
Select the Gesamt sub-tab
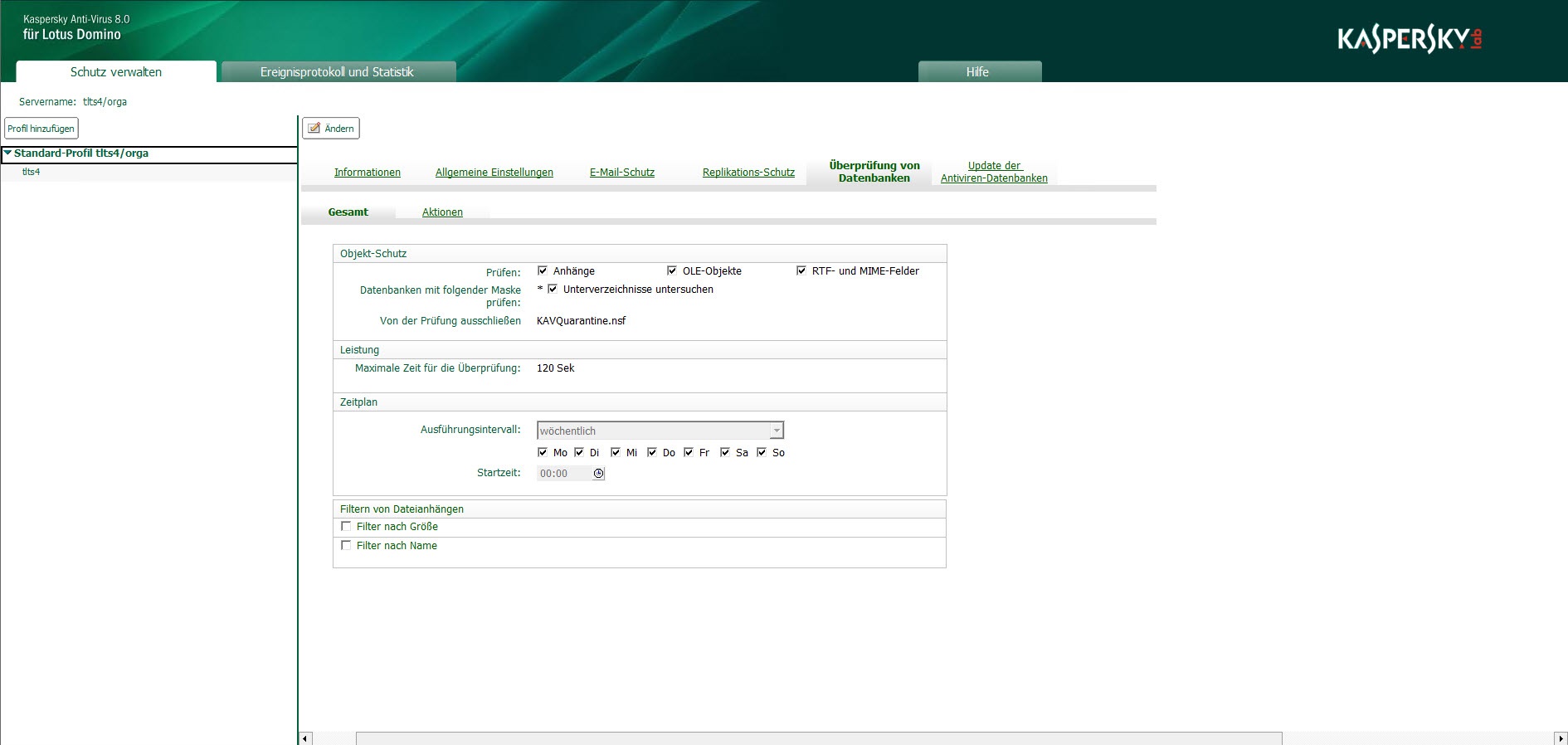348,212
